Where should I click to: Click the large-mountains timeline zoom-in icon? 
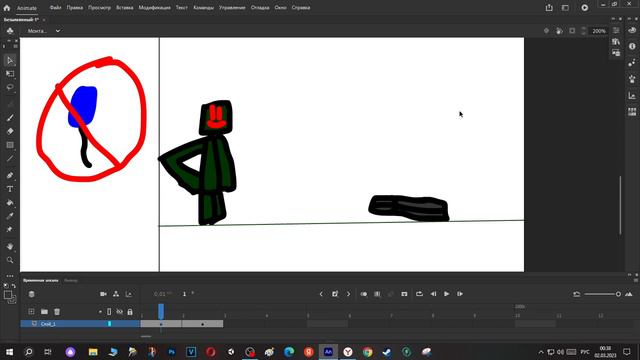pyautogui.click(x=629, y=294)
